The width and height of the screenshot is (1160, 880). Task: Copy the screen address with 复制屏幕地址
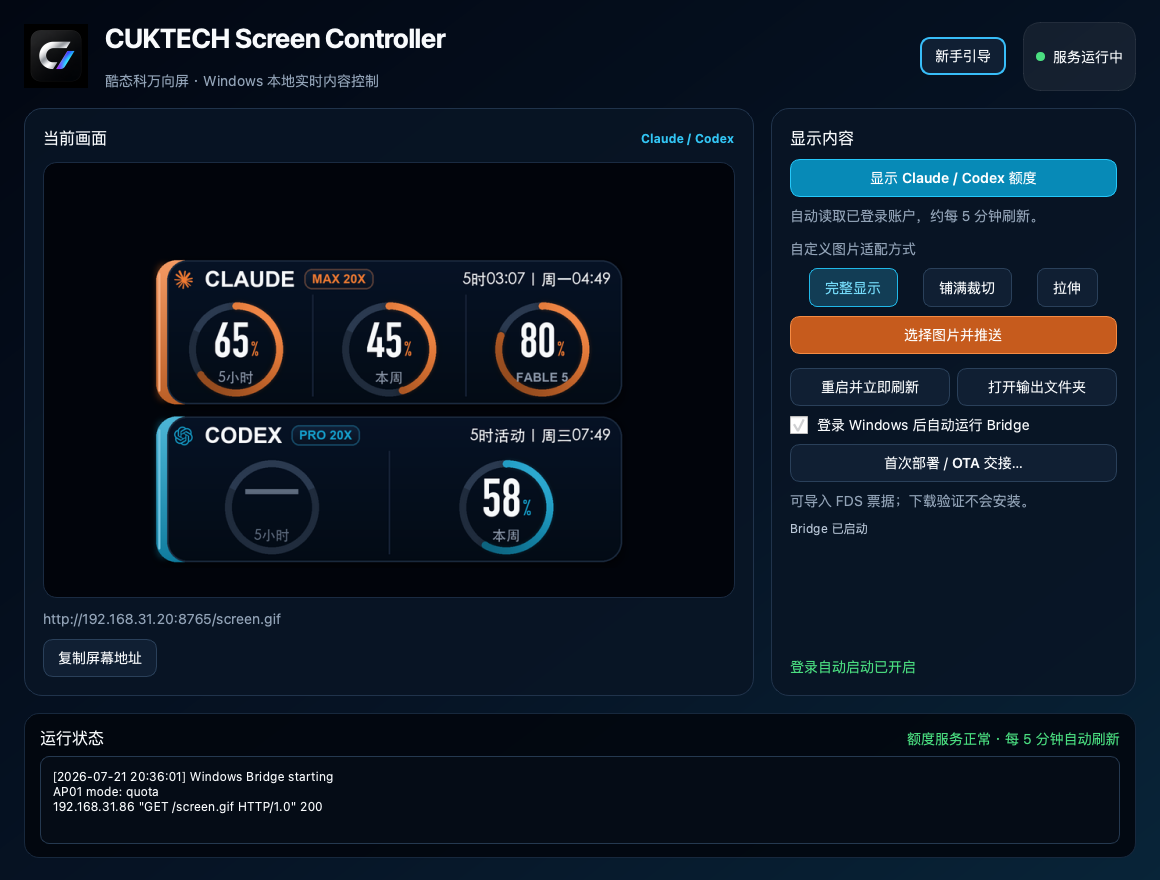tap(100, 658)
